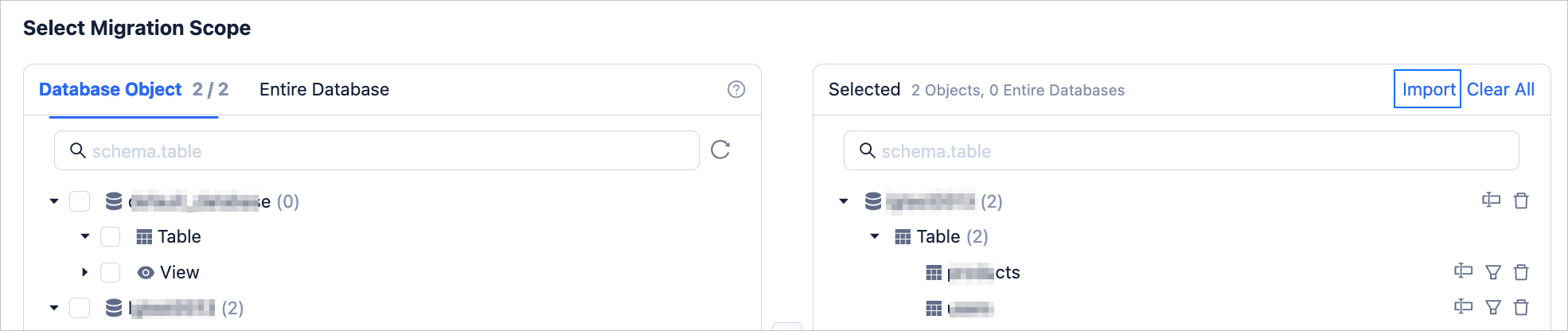Refresh the database object list
This screenshot has width=1568, height=331.
coord(720,150)
